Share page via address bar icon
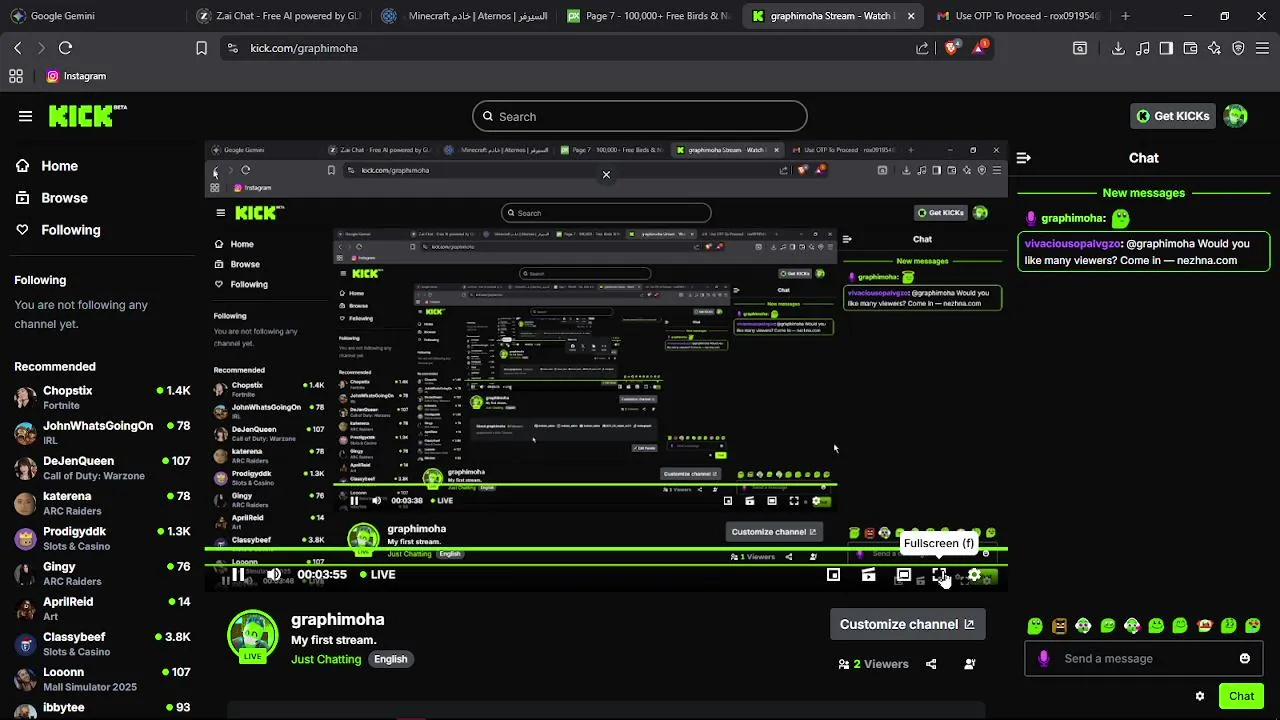The width and height of the screenshot is (1280, 720). 922,48
